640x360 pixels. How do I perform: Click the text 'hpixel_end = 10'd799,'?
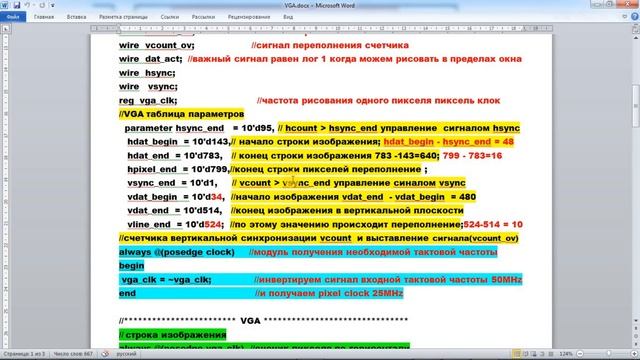point(179,169)
